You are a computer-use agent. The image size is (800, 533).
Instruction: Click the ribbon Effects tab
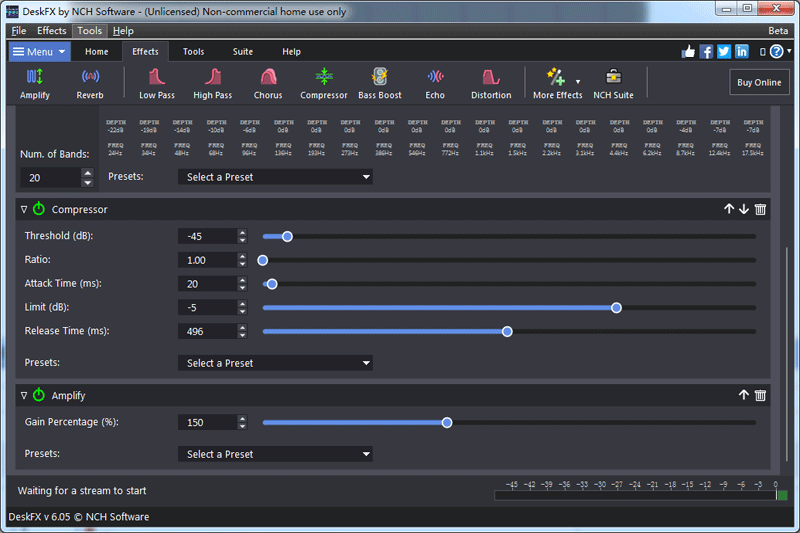pos(145,52)
